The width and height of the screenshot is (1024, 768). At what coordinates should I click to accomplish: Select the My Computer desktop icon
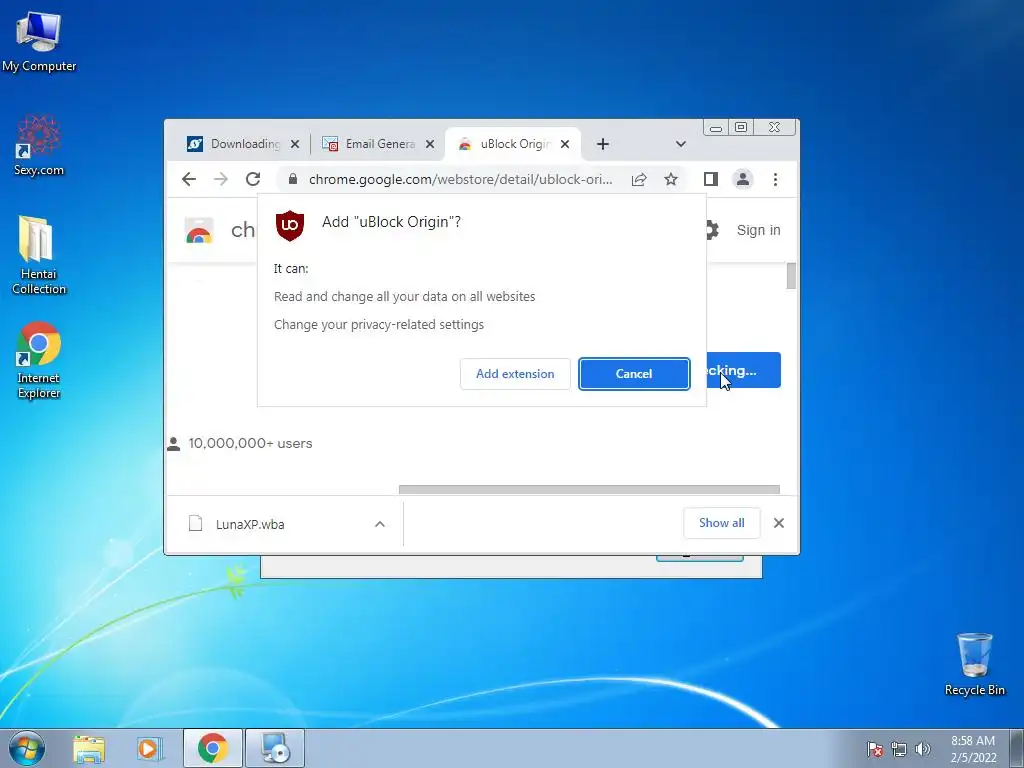39,42
